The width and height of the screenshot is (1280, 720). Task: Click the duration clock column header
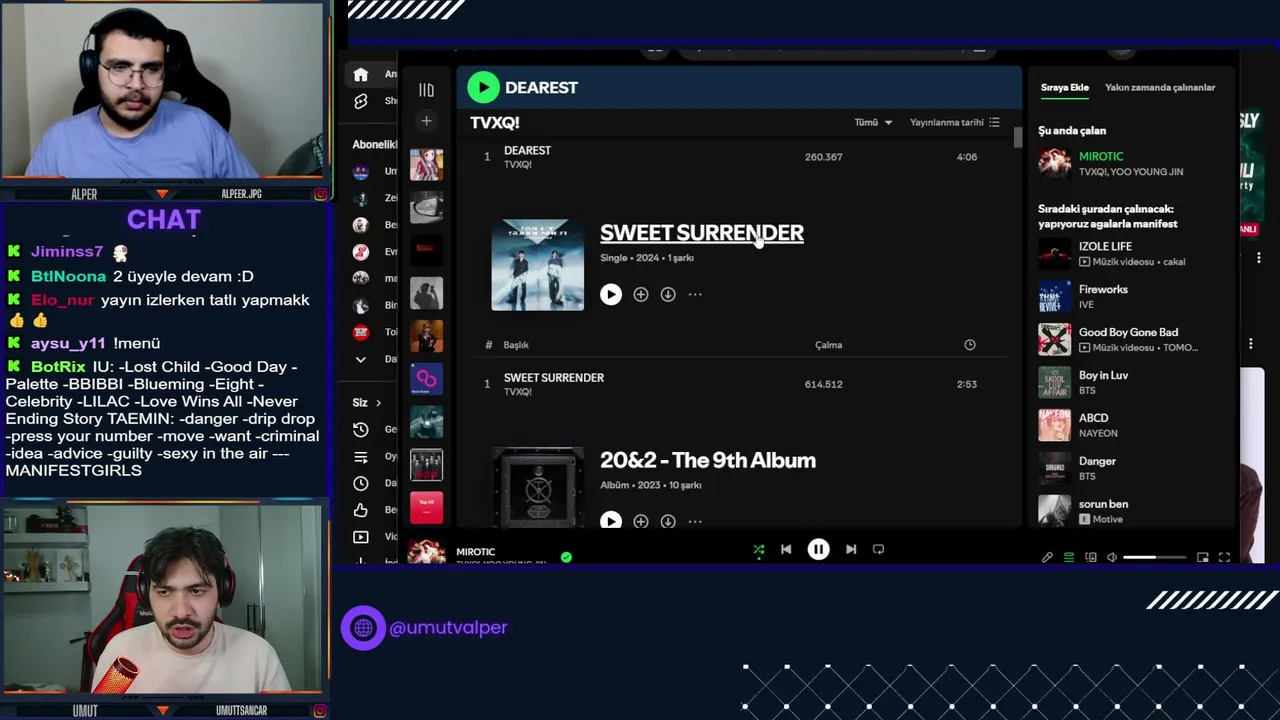(969, 345)
